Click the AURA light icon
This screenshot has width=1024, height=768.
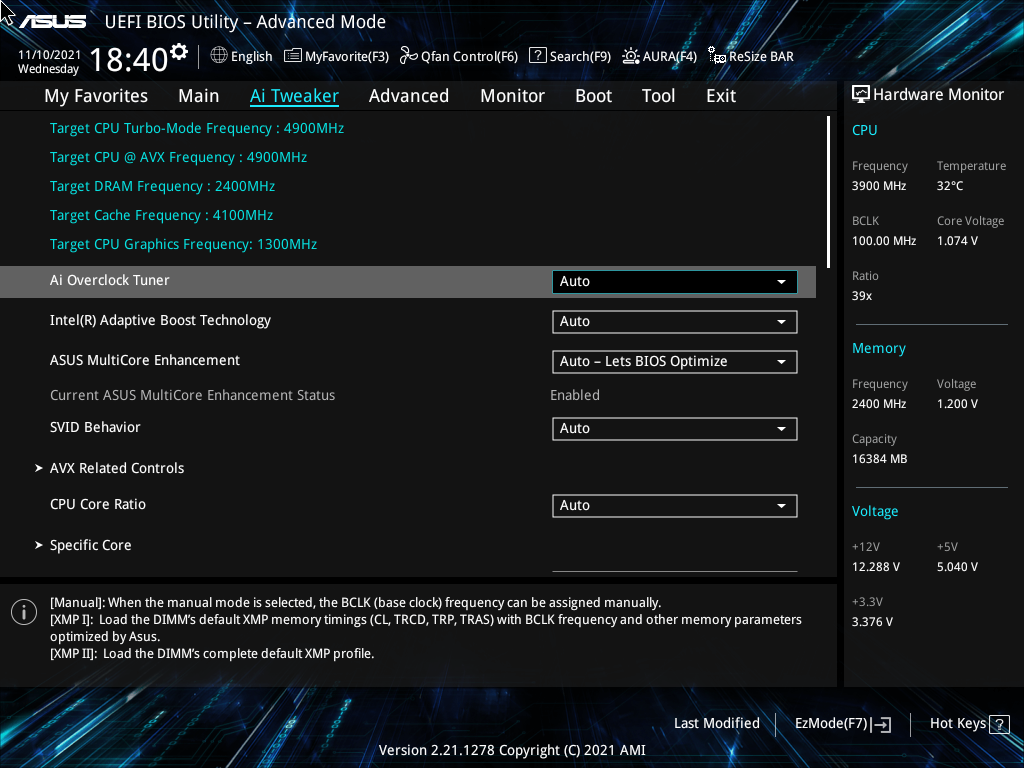[631, 56]
